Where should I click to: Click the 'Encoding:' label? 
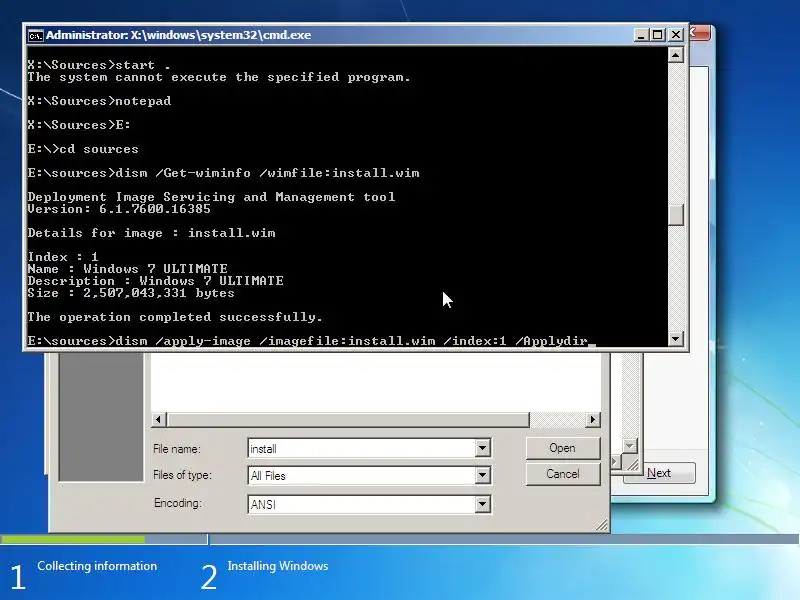click(178, 503)
